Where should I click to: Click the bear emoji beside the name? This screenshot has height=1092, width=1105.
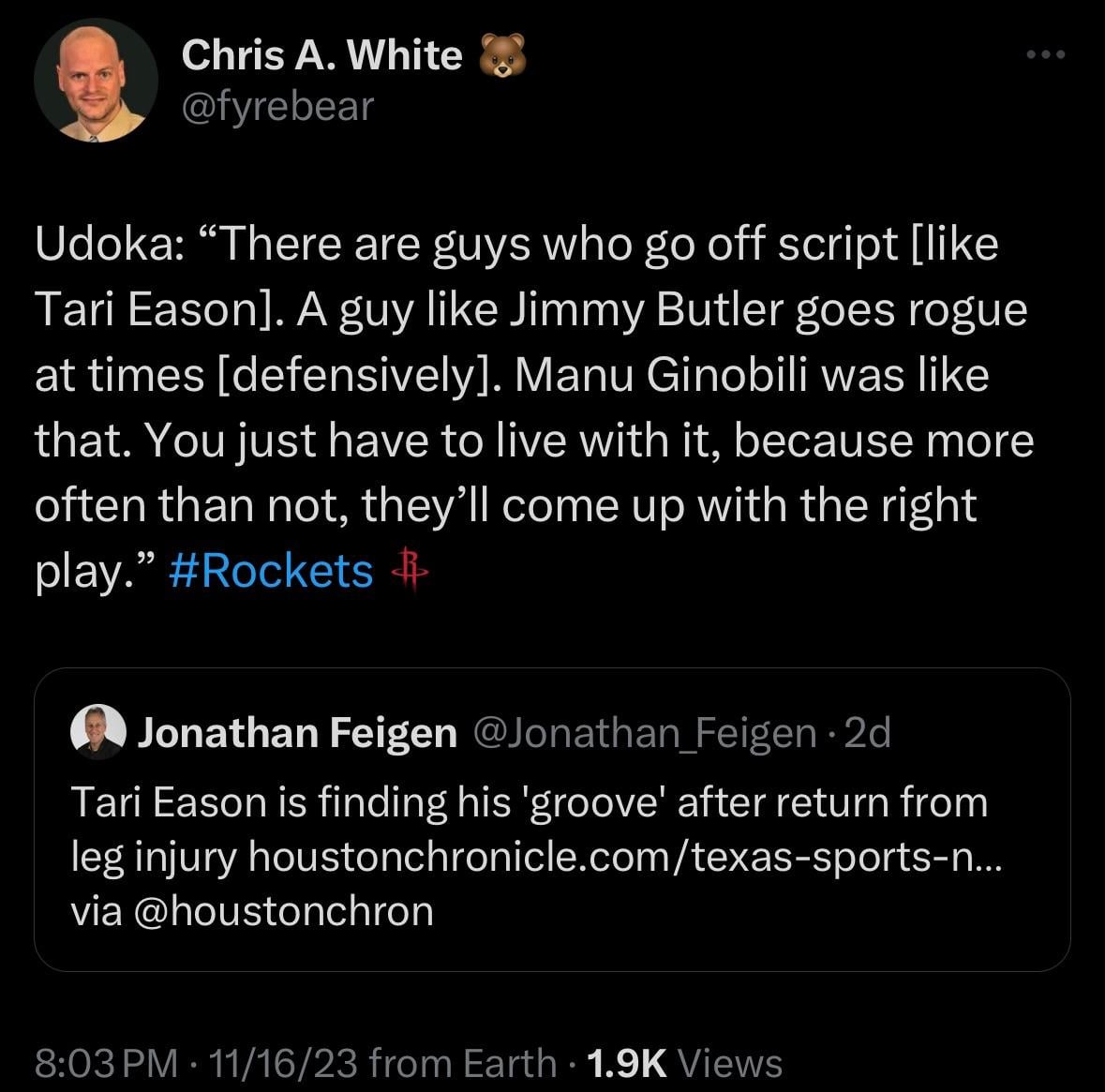point(502,56)
